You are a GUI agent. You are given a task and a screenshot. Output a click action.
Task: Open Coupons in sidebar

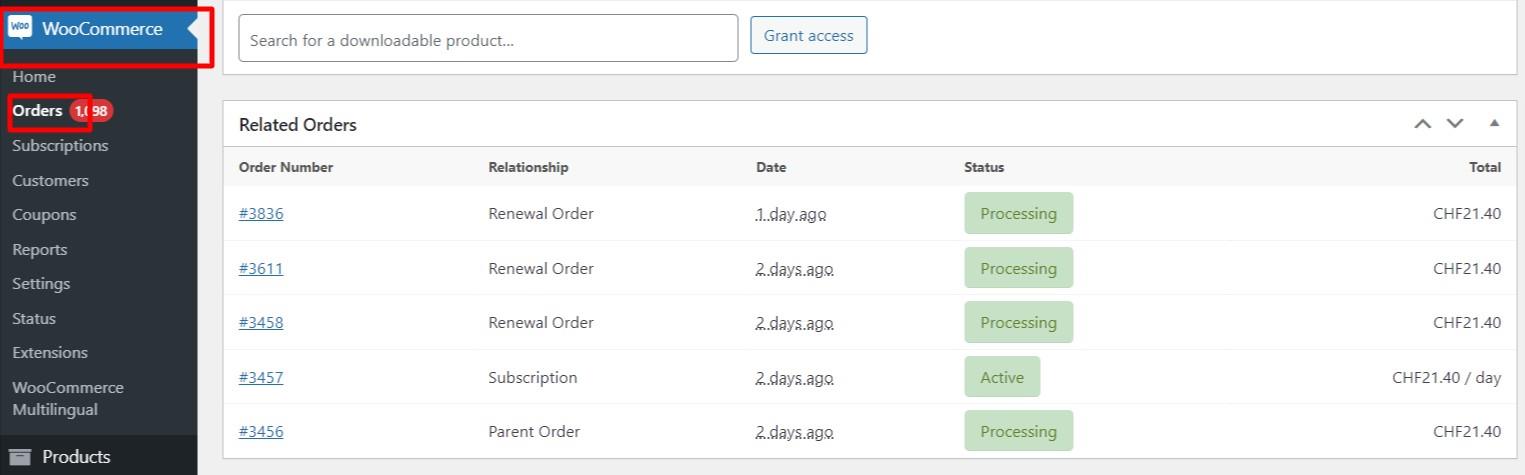click(44, 215)
